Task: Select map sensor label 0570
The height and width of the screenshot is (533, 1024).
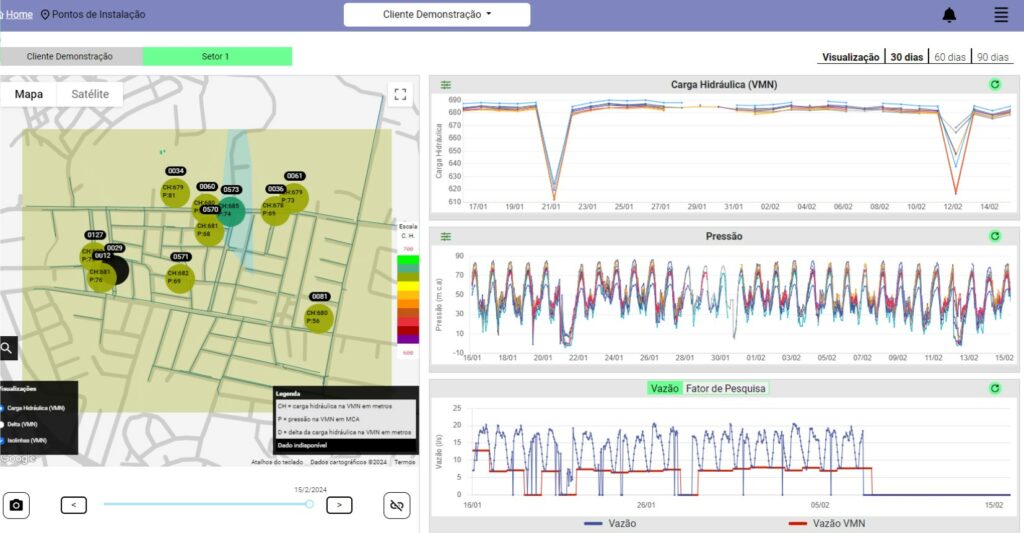Action: pos(210,210)
